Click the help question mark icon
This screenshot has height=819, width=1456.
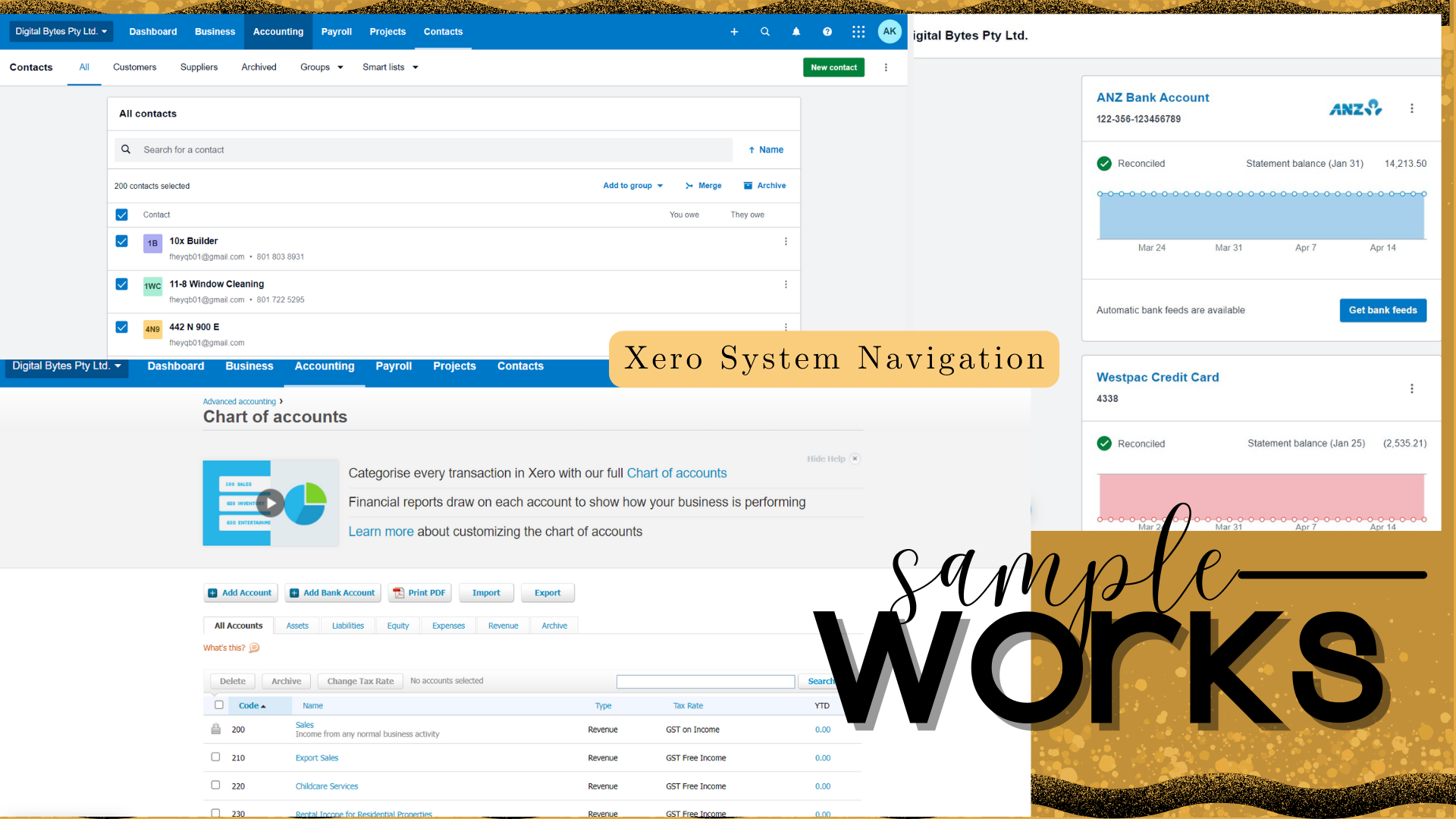[x=827, y=32]
